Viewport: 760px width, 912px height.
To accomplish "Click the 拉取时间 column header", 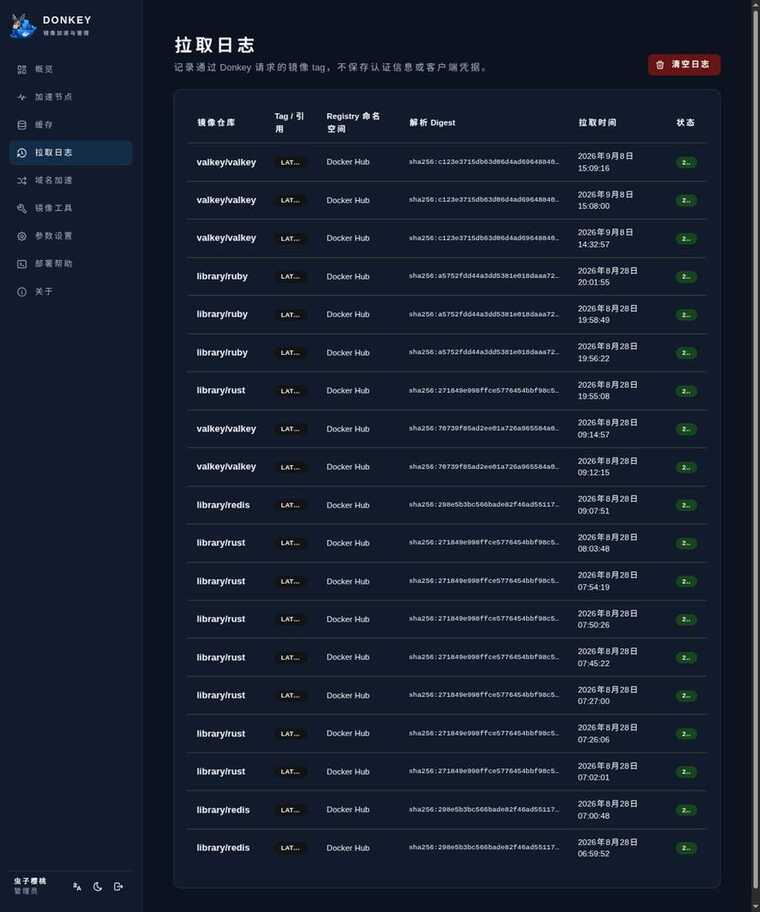I will [x=597, y=123].
